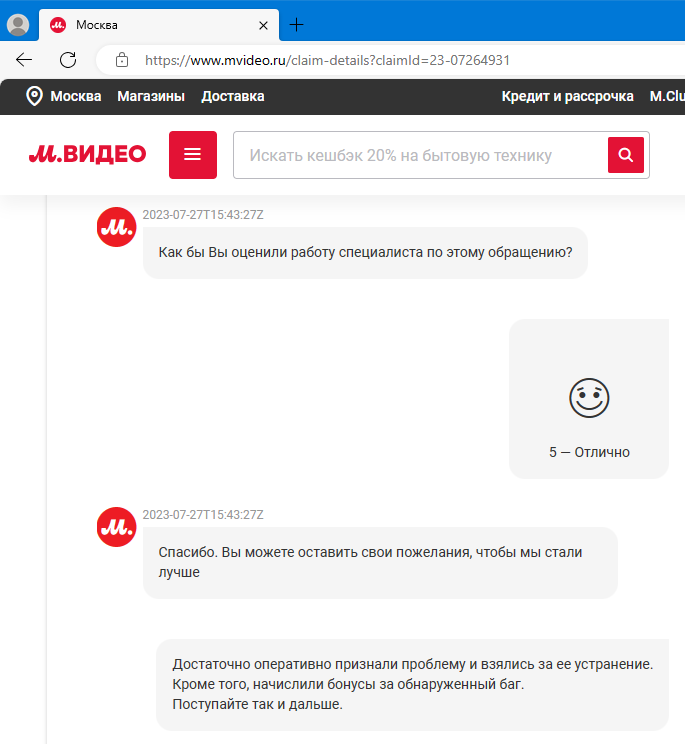Open the M.Club link
This screenshot has height=744, width=685.
(x=667, y=96)
